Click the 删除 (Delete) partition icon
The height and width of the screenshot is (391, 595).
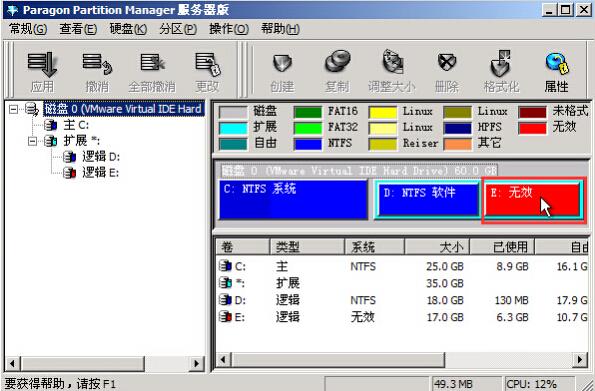(x=447, y=62)
